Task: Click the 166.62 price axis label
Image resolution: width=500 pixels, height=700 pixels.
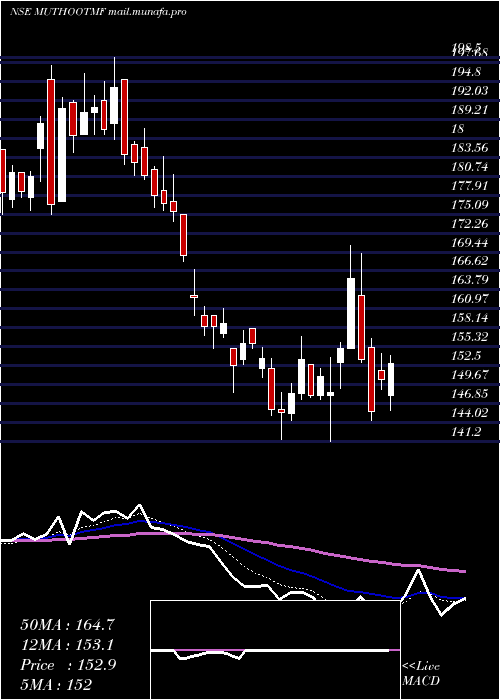Action: pos(470,262)
